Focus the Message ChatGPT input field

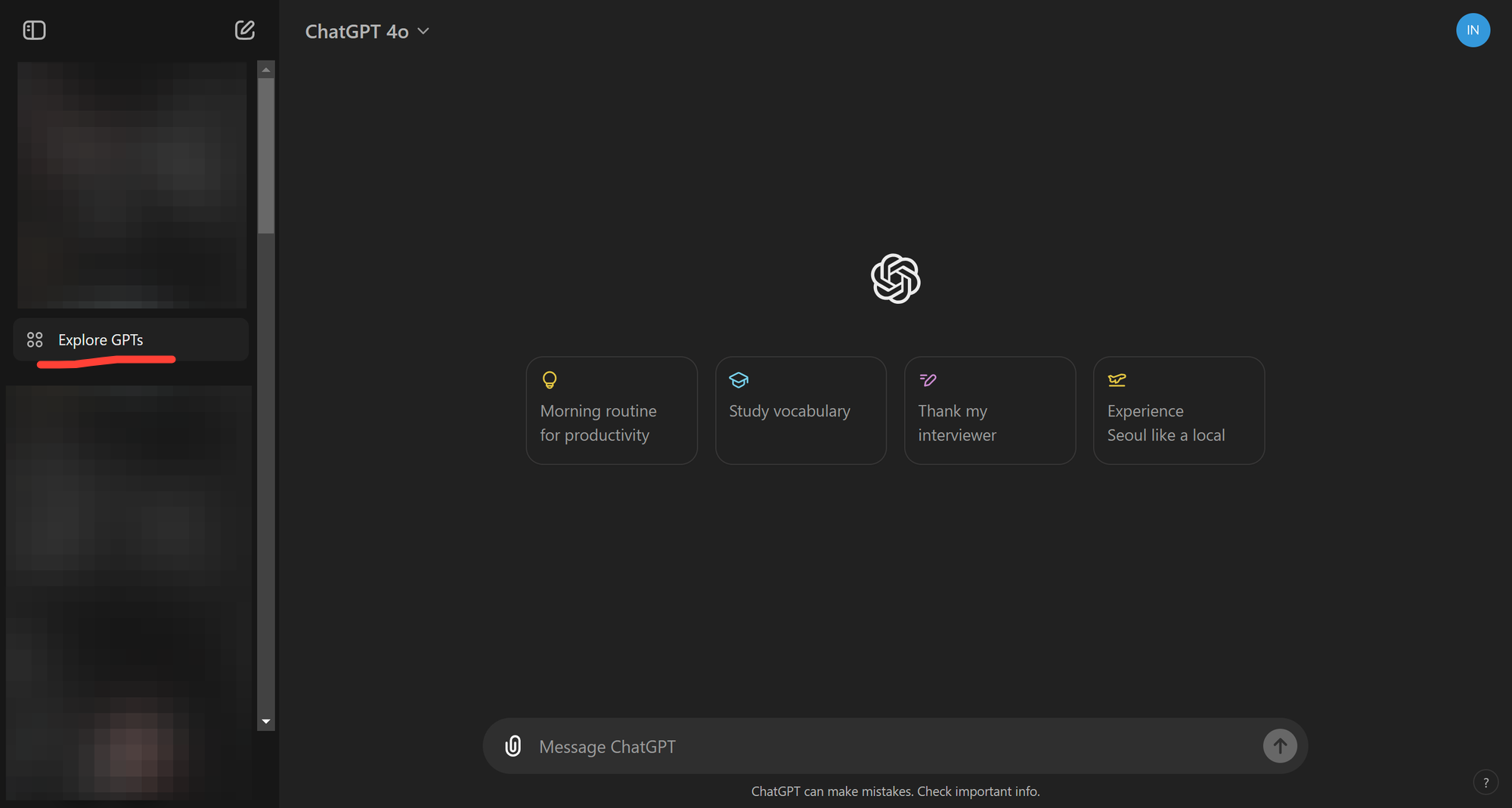click(892, 747)
